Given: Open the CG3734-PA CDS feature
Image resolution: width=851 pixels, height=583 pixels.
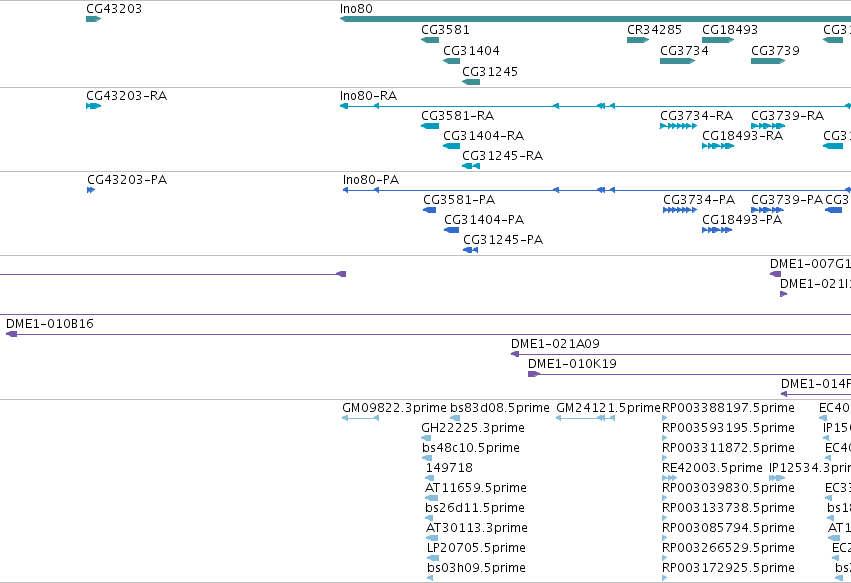Looking at the screenshot, I should tap(680, 210).
